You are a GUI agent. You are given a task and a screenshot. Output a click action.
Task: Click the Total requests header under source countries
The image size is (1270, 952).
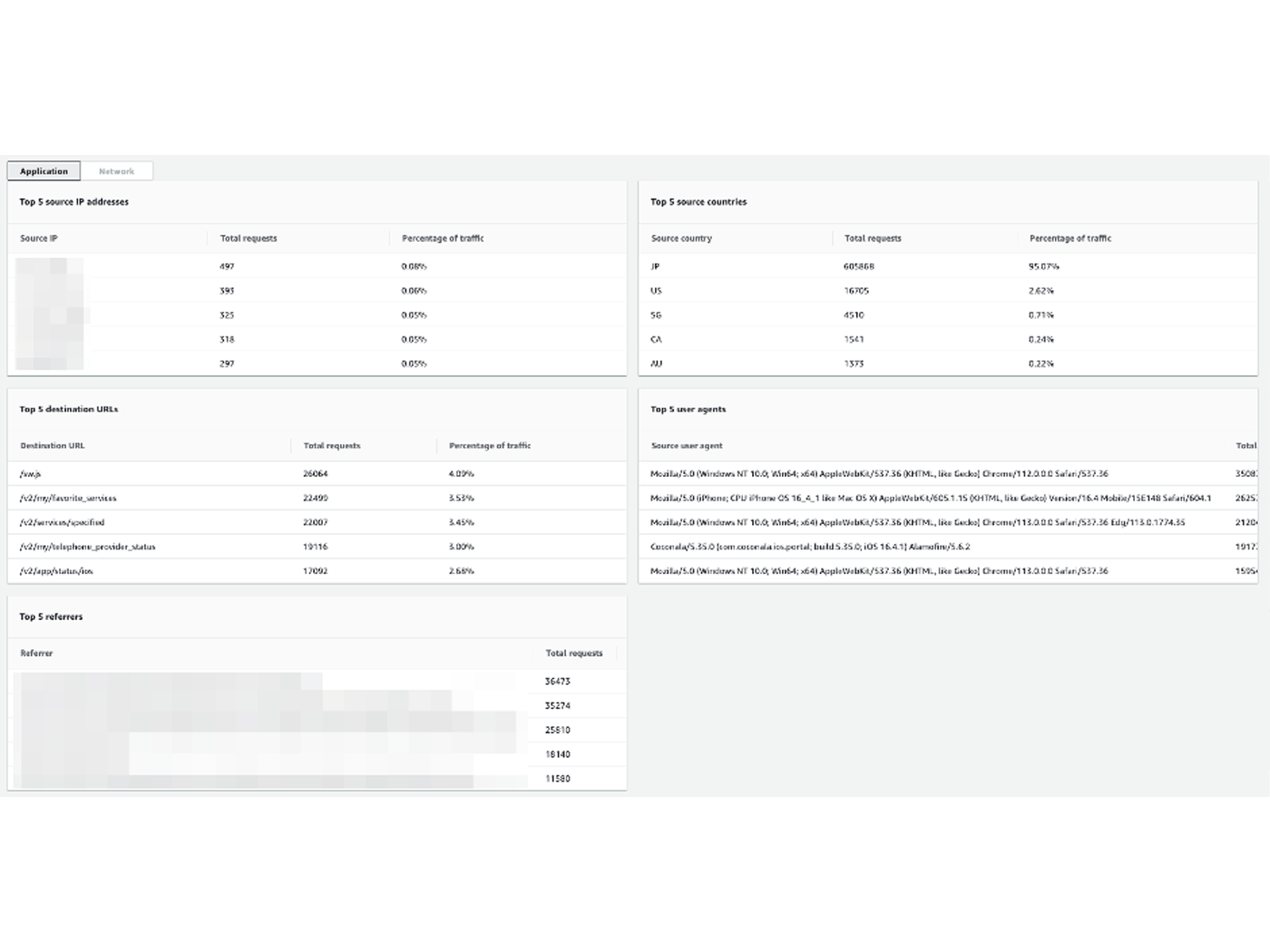click(872, 238)
